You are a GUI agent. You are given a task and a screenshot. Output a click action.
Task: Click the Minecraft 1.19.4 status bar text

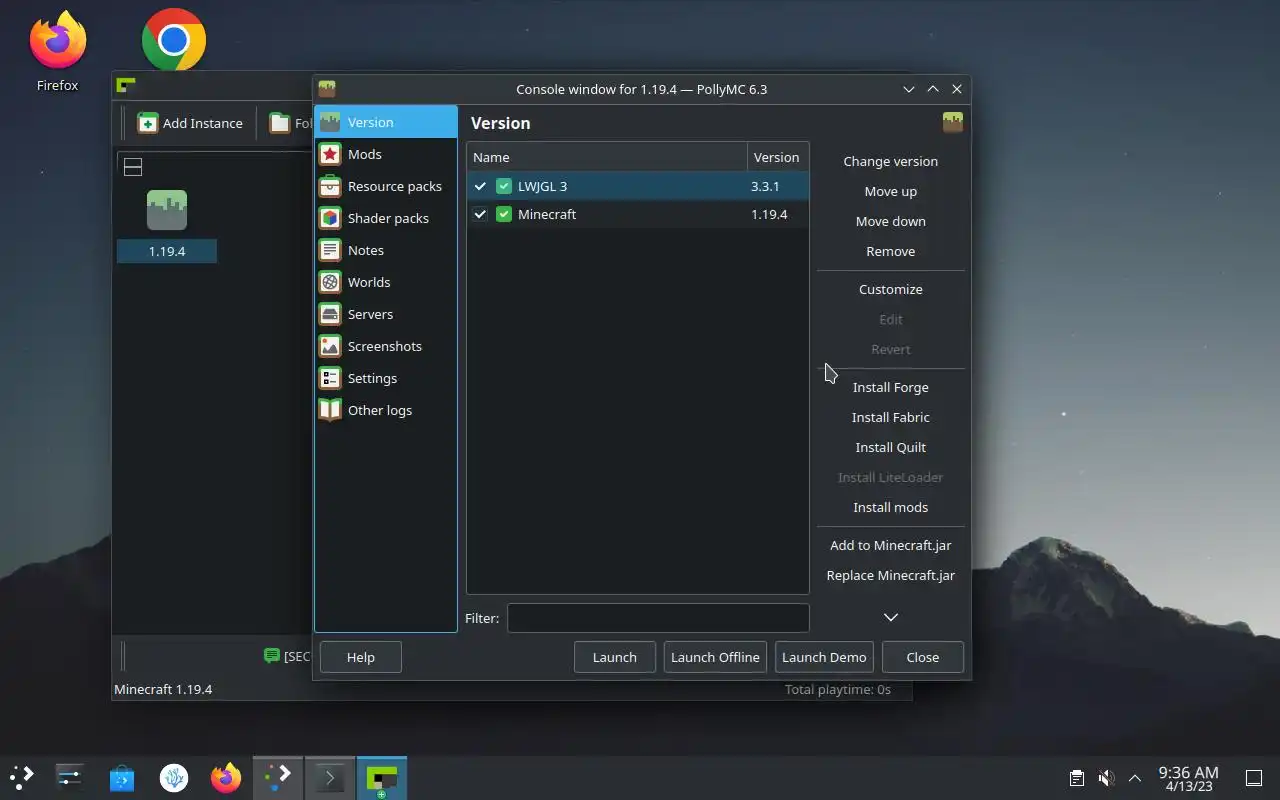tap(163, 689)
